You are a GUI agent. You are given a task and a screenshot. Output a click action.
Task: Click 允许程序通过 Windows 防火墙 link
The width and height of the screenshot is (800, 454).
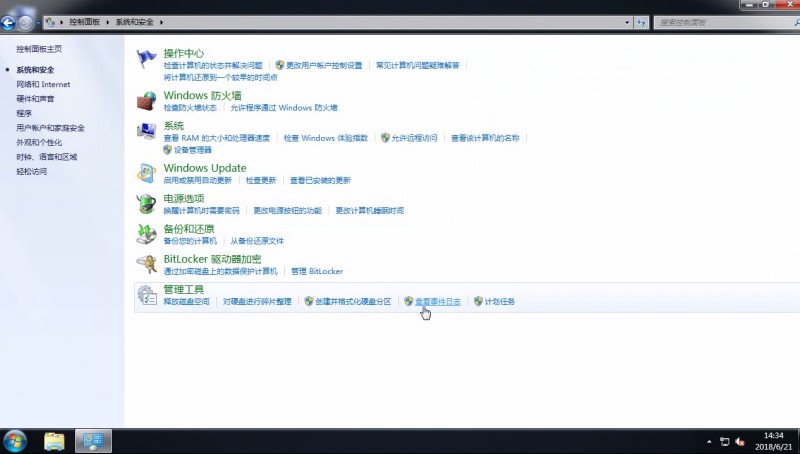click(x=284, y=108)
